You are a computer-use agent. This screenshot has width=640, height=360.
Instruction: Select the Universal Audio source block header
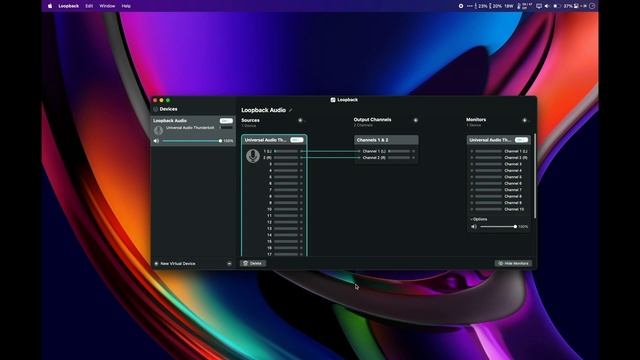click(274, 140)
